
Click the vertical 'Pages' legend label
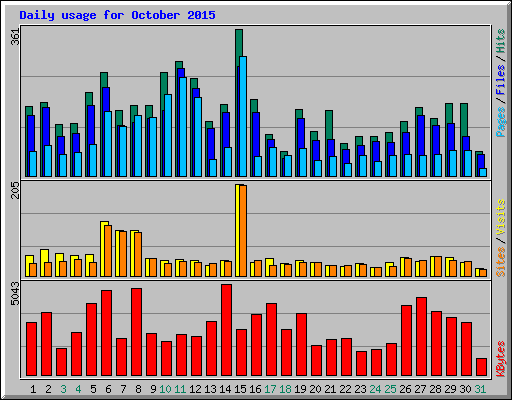tap(500, 122)
